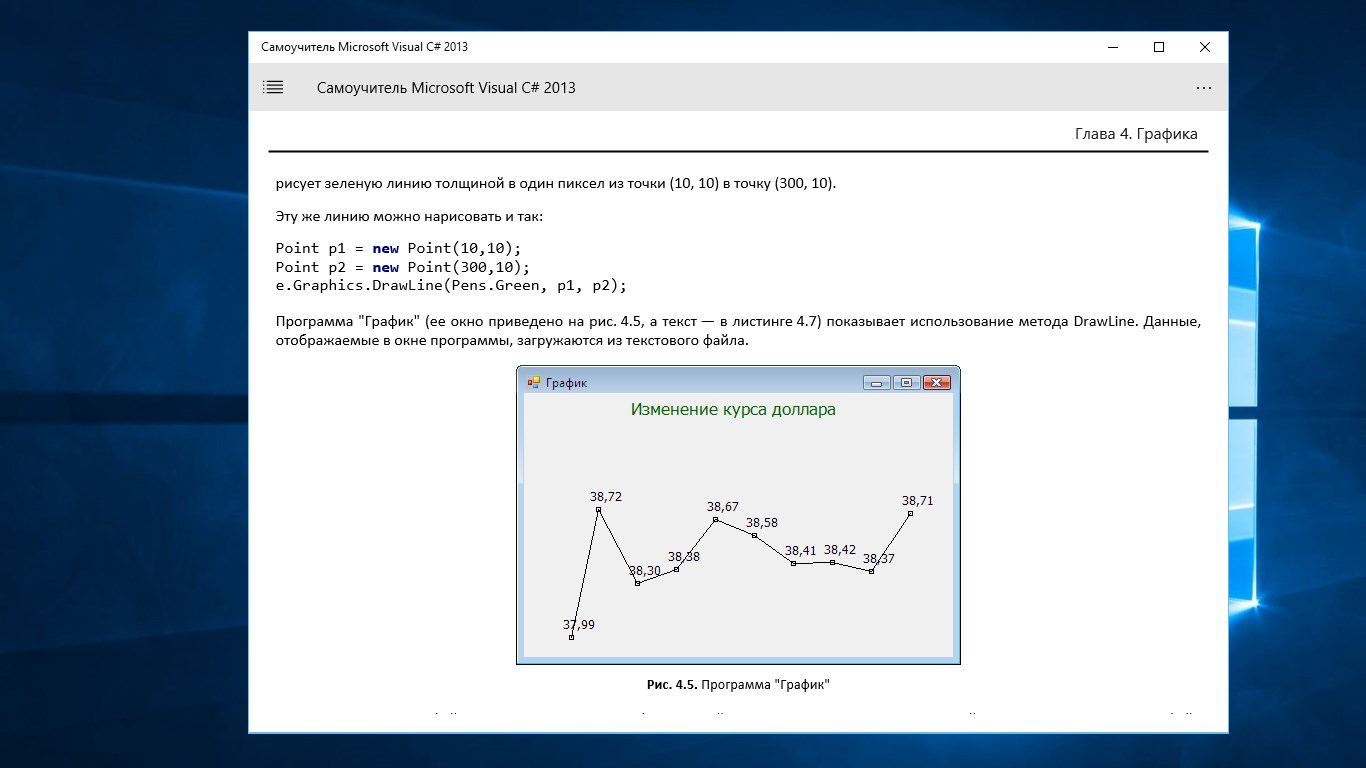
Task: Open the table of contents hamburger menu
Action: [273, 87]
